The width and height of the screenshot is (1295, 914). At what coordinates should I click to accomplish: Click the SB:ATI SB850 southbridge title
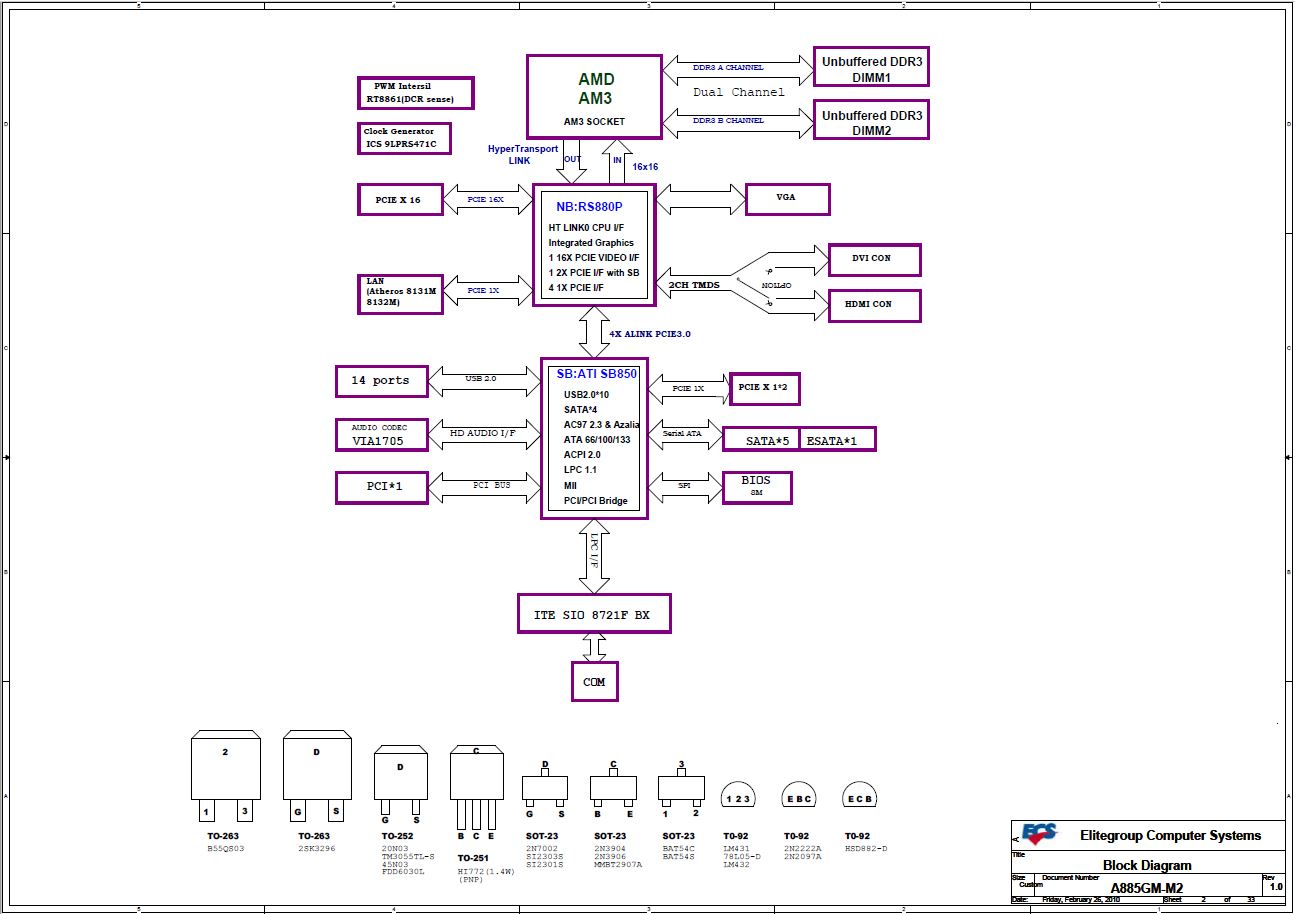(x=596, y=374)
